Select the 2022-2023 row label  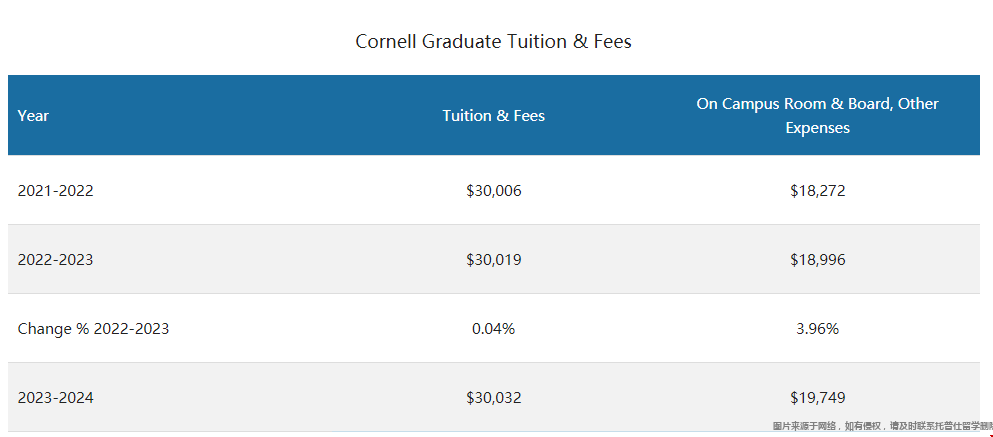pyautogui.click(x=55, y=260)
